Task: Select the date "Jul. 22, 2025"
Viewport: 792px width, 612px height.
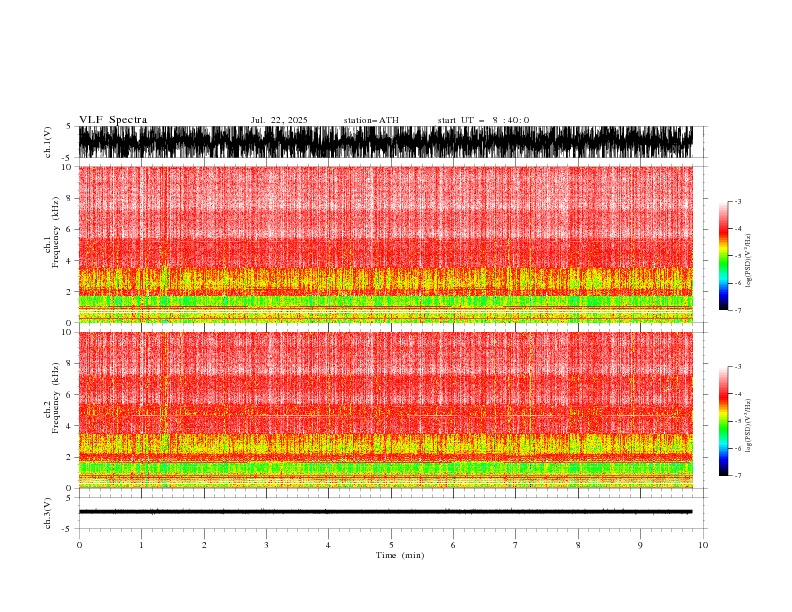Action: (279, 120)
